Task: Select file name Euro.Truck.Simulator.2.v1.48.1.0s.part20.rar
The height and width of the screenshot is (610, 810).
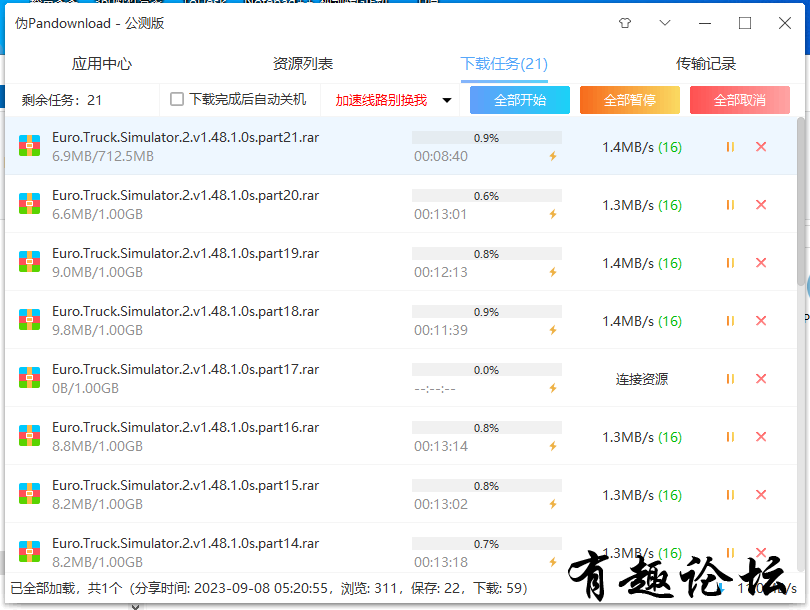Action: tap(185, 195)
